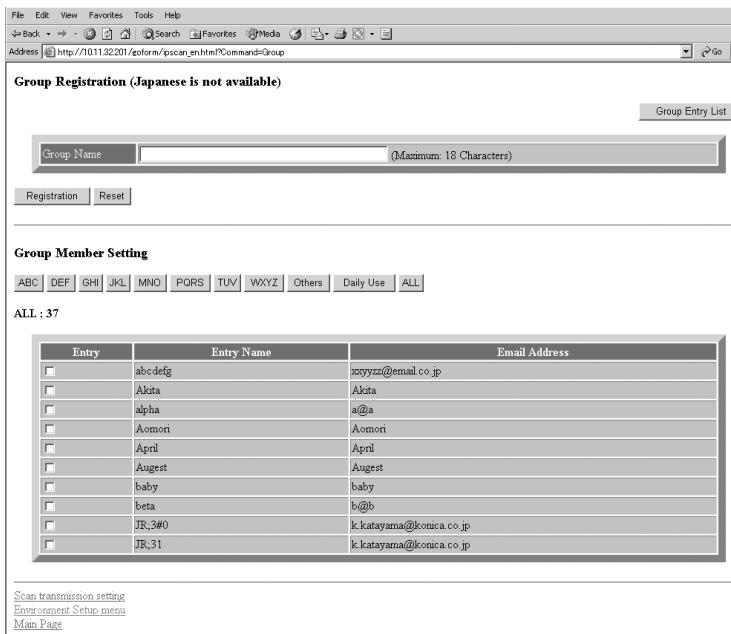Click the Go button next to address

(x=712, y=52)
